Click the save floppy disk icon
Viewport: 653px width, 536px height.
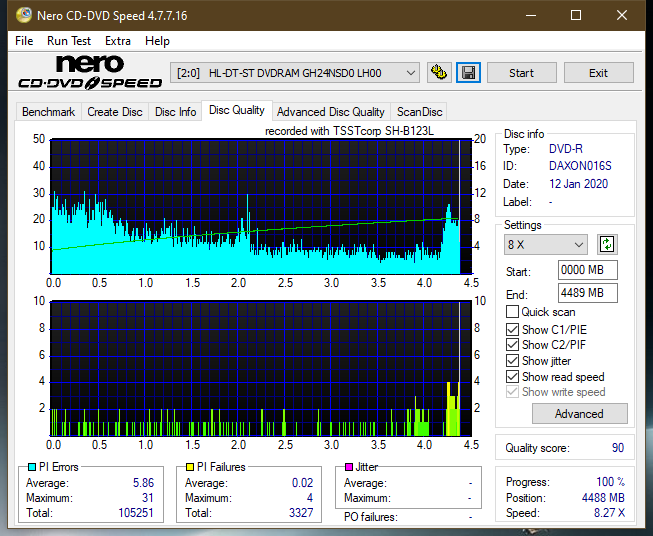(468, 73)
